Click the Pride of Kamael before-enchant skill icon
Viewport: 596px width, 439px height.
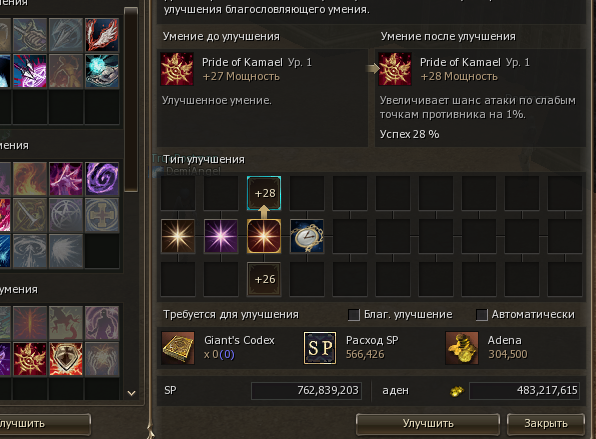point(177,69)
